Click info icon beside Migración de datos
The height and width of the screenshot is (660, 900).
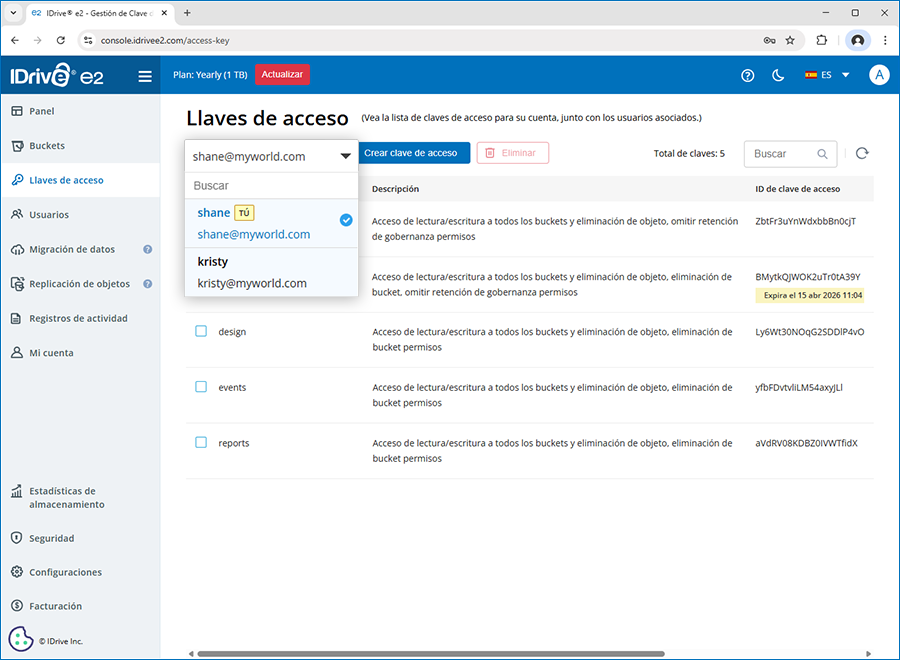coord(148,250)
